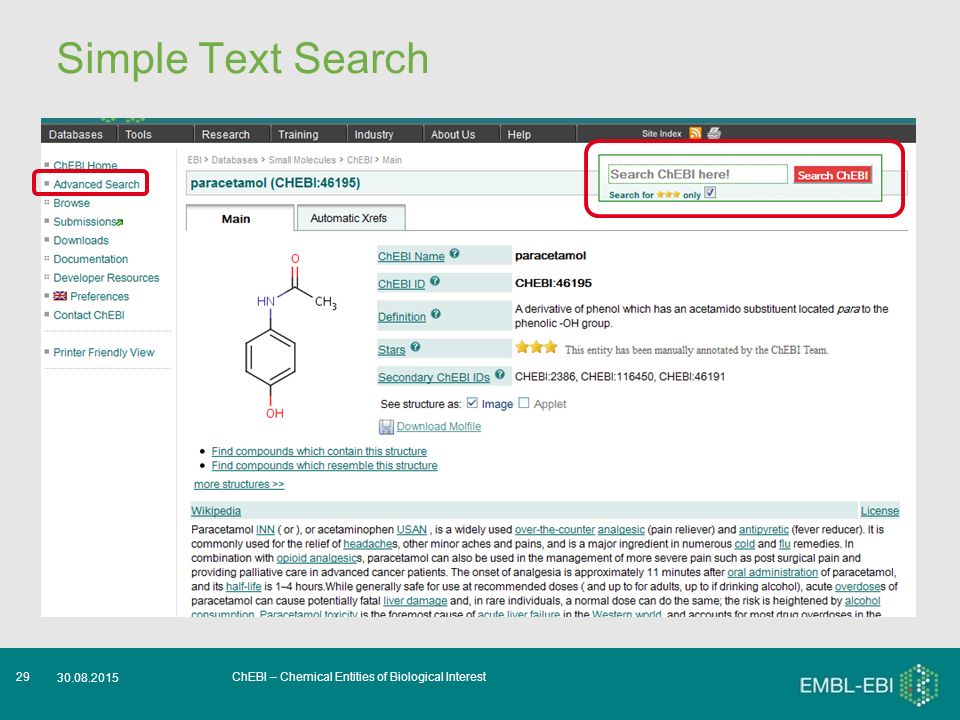Click the EMBL-EBI hexagon logo

click(x=919, y=684)
